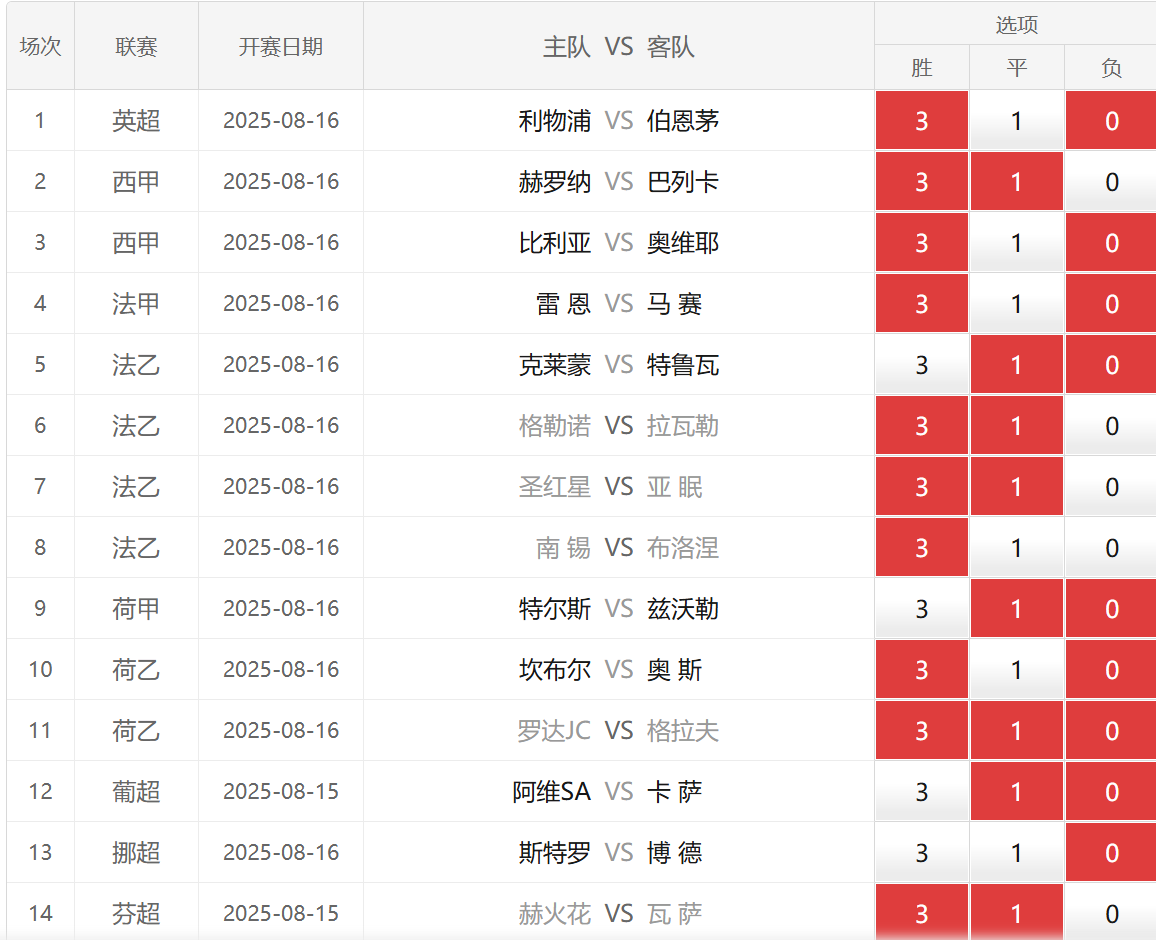The height and width of the screenshot is (940, 1156).
Task: Click the 法甲 league cell
Action: 136,304
